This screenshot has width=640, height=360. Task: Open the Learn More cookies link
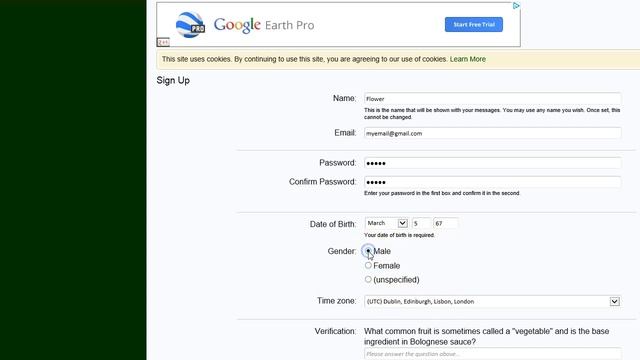(468, 59)
